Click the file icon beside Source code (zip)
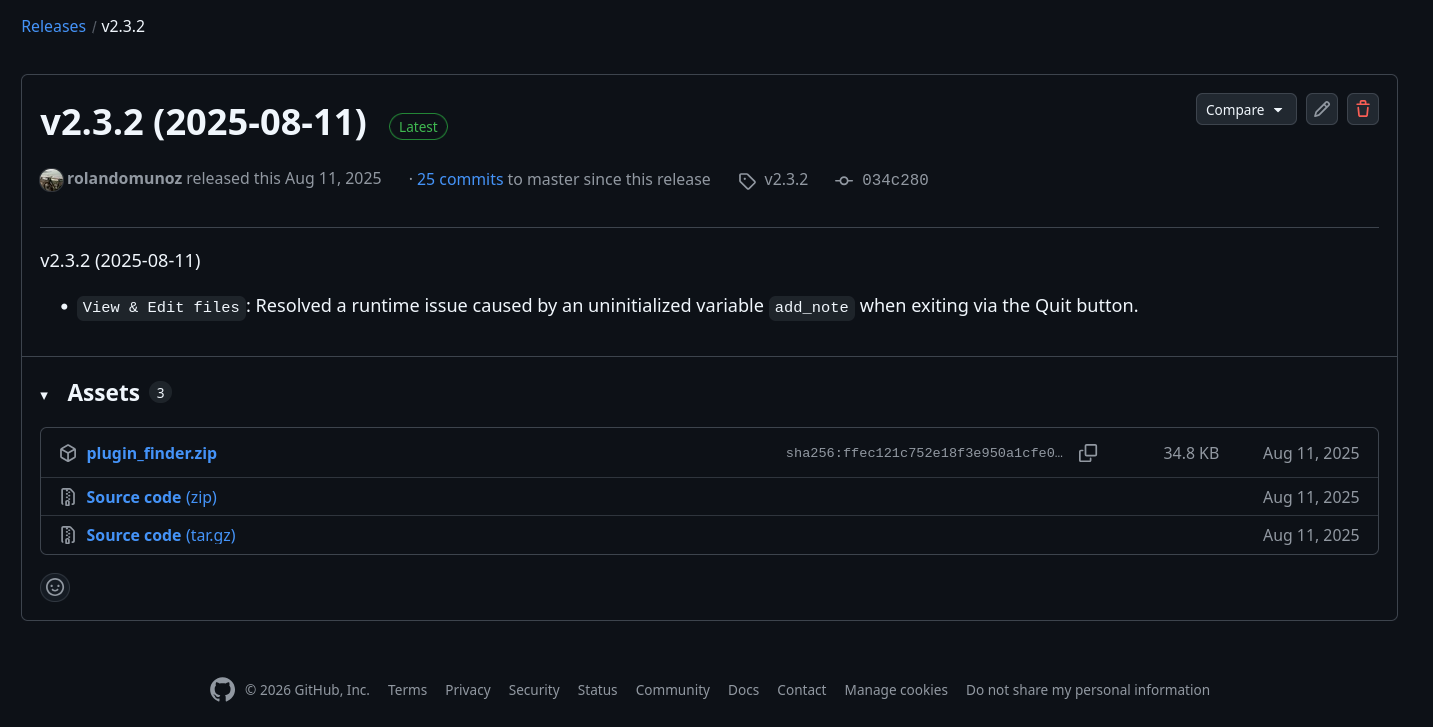This screenshot has height=727, width=1433. point(68,497)
